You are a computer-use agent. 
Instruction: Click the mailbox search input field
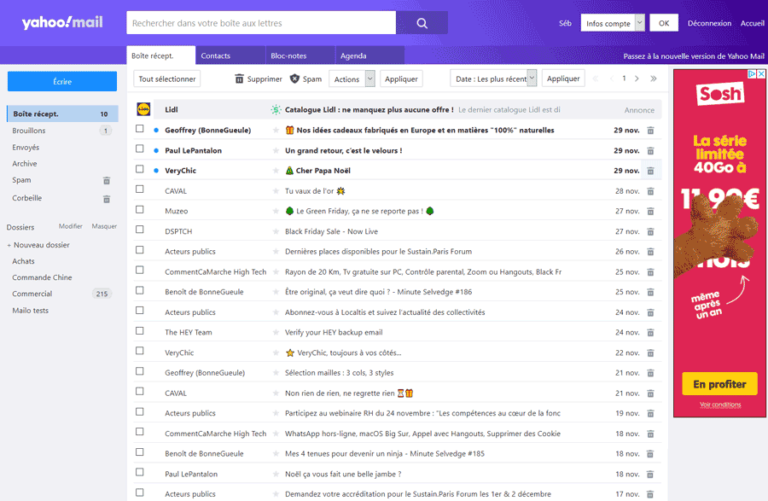(261, 23)
